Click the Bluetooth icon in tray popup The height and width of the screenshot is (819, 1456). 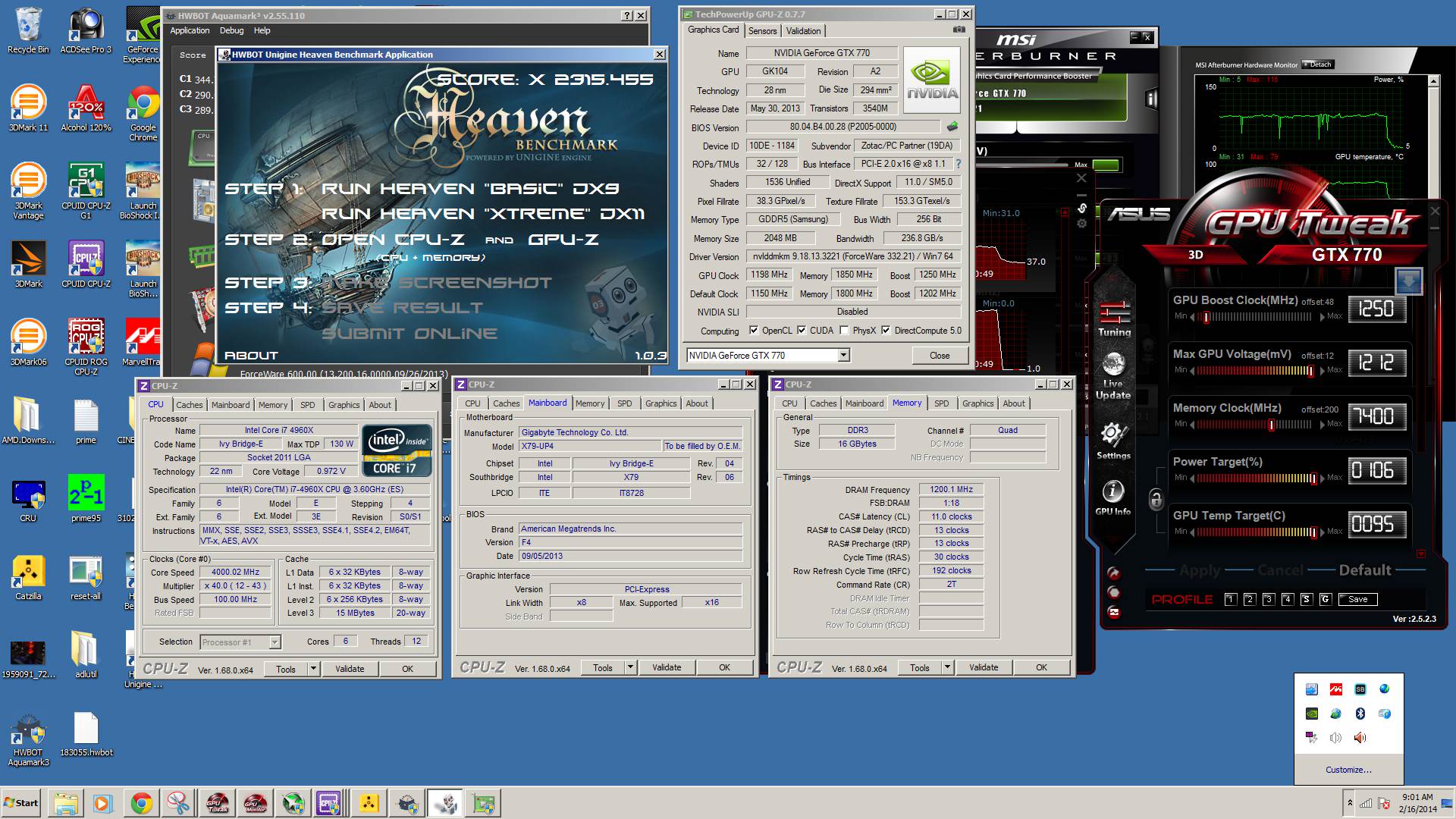click(x=1360, y=714)
